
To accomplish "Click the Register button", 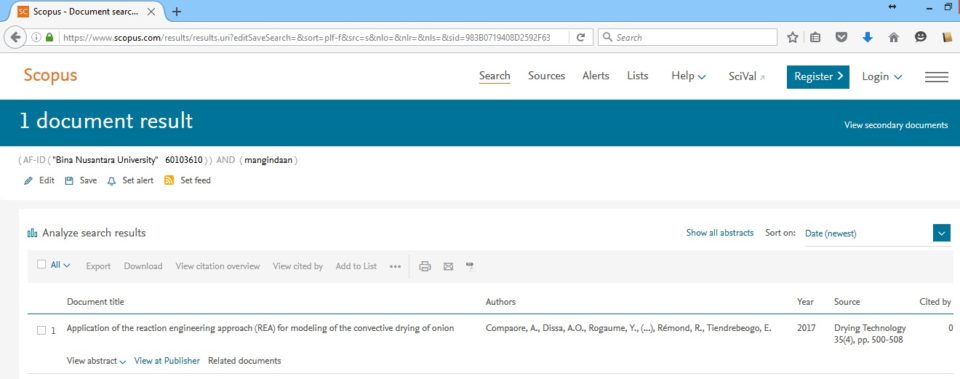I will (x=818, y=77).
